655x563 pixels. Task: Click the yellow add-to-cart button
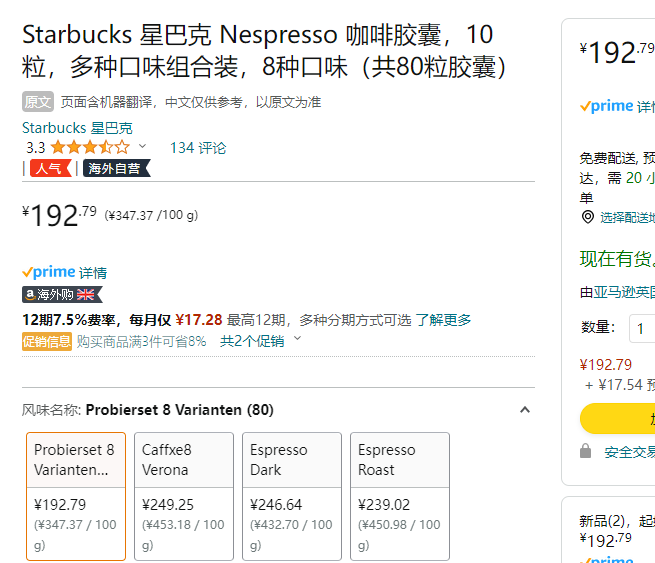point(617,418)
